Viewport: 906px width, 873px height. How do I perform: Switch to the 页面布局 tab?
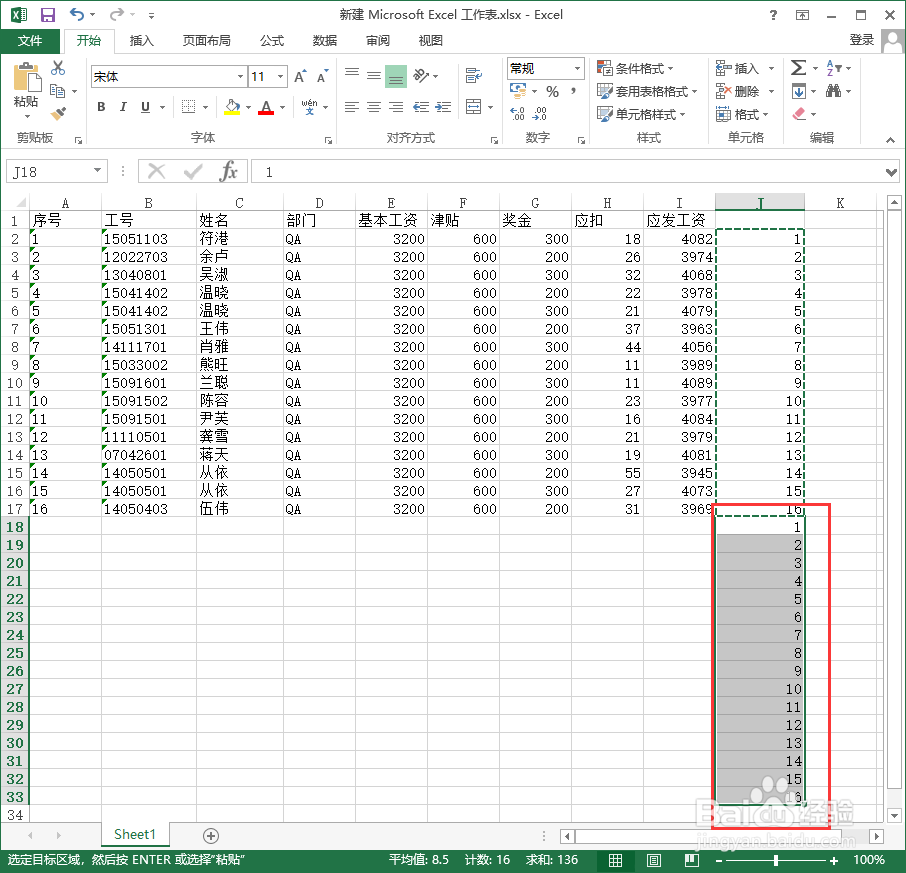tap(206, 40)
